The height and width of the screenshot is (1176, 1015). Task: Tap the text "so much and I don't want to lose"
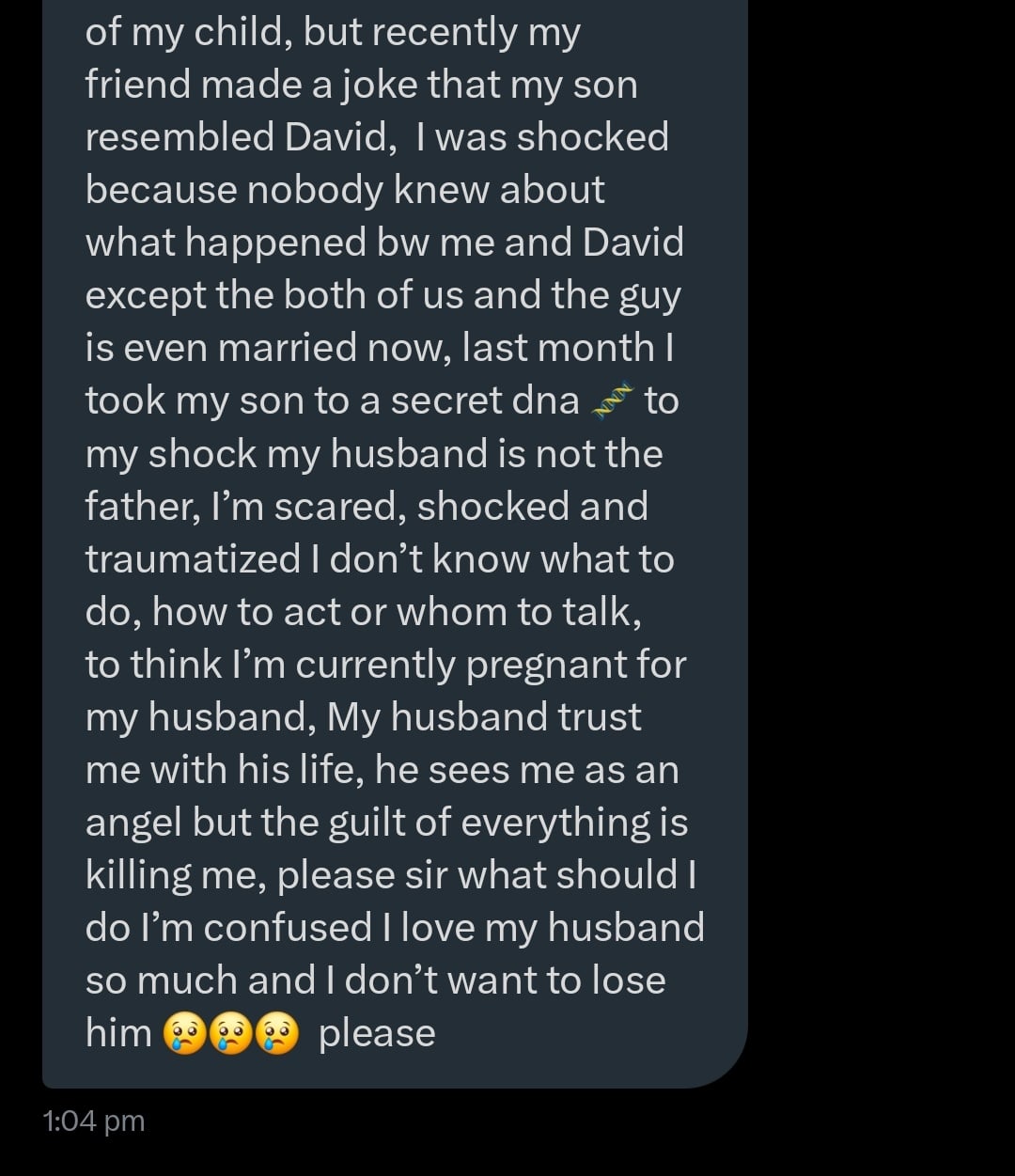pos(375,980)
